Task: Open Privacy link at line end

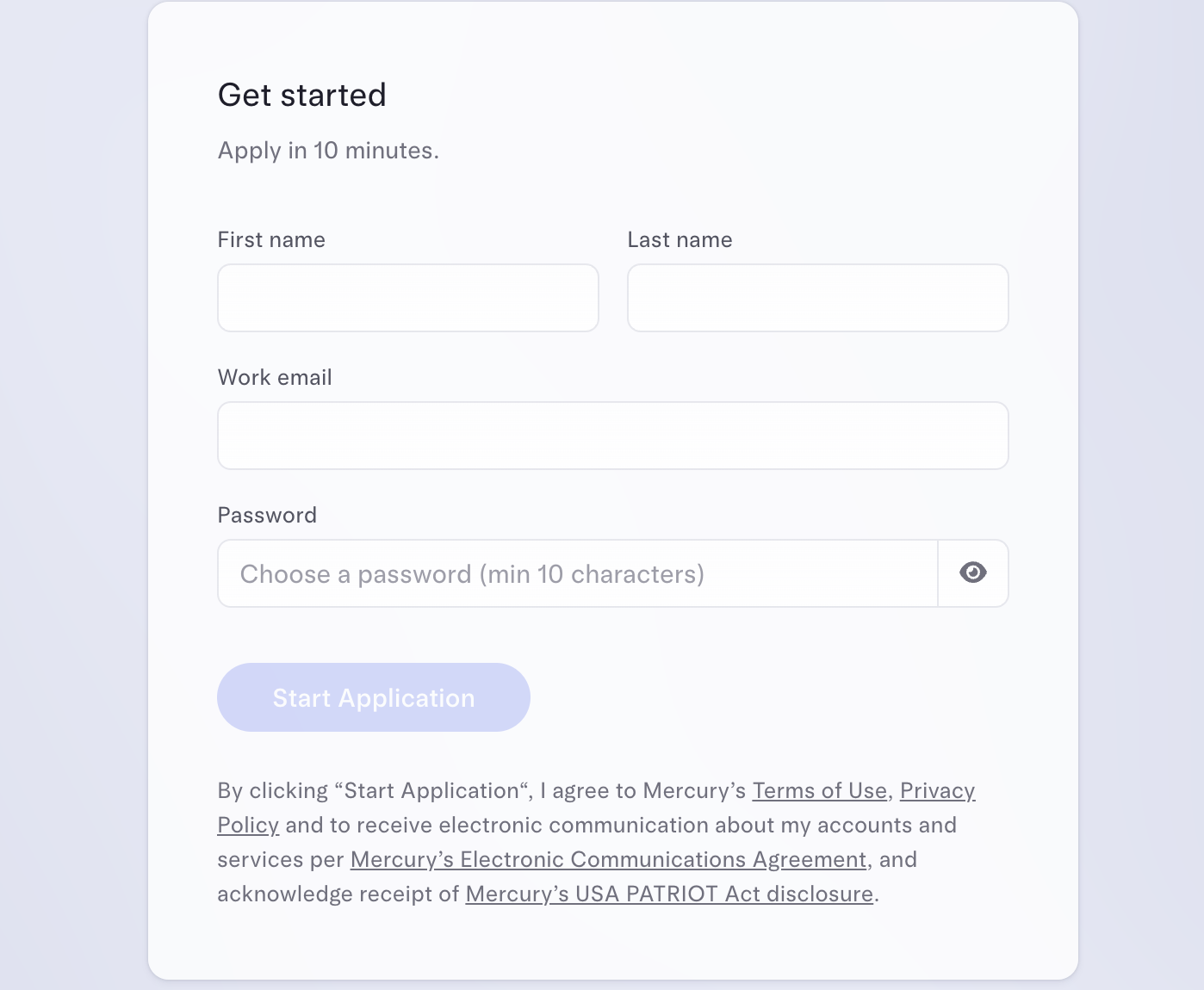Action: coord(938,790)
